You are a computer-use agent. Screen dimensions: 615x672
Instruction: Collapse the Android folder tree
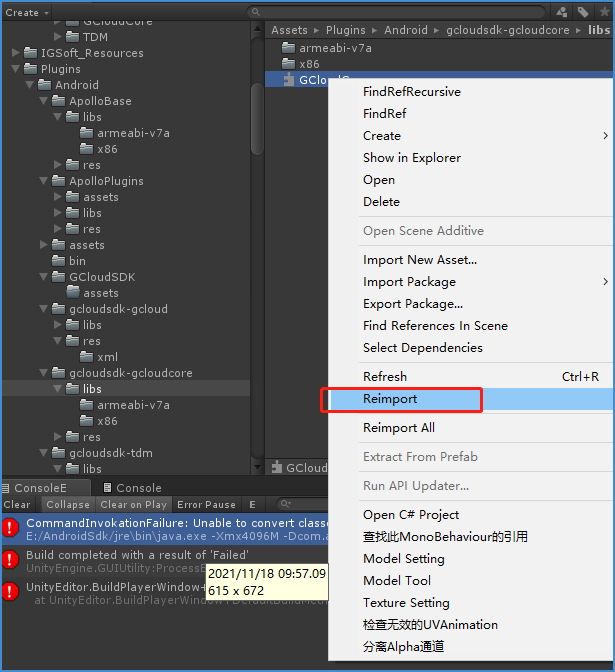point(30,85)
